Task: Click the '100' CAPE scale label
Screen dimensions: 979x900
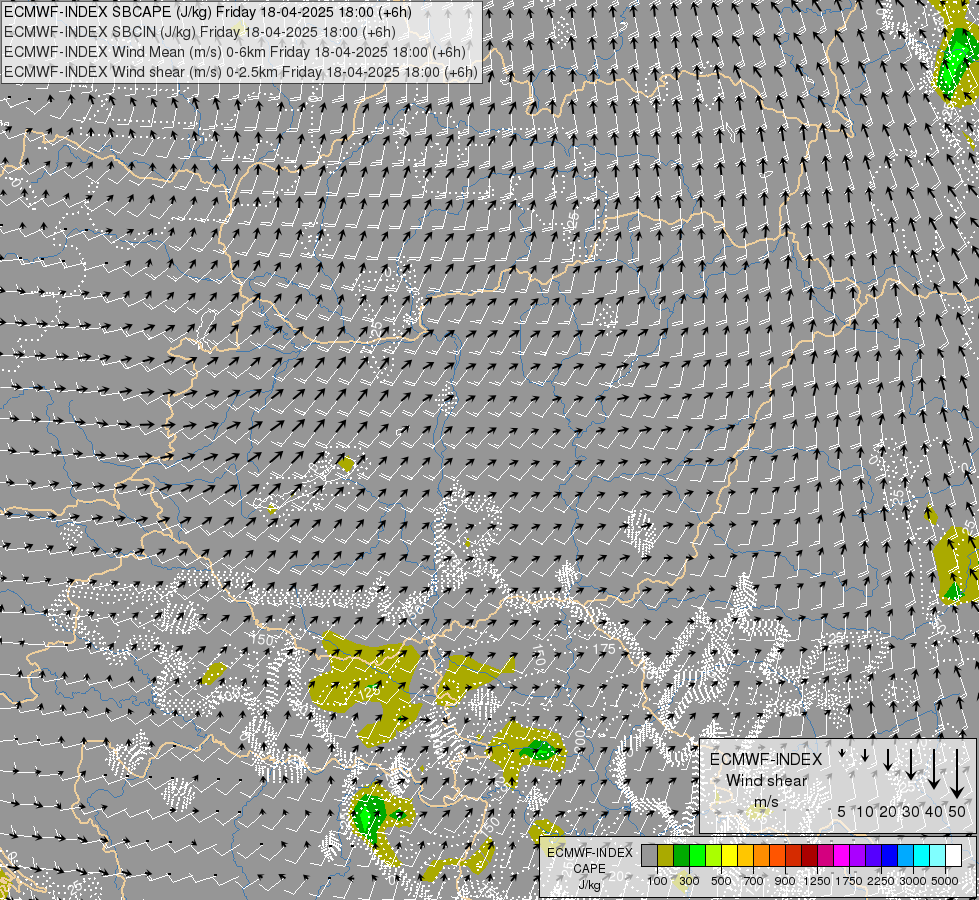Action: click(657, 881)
